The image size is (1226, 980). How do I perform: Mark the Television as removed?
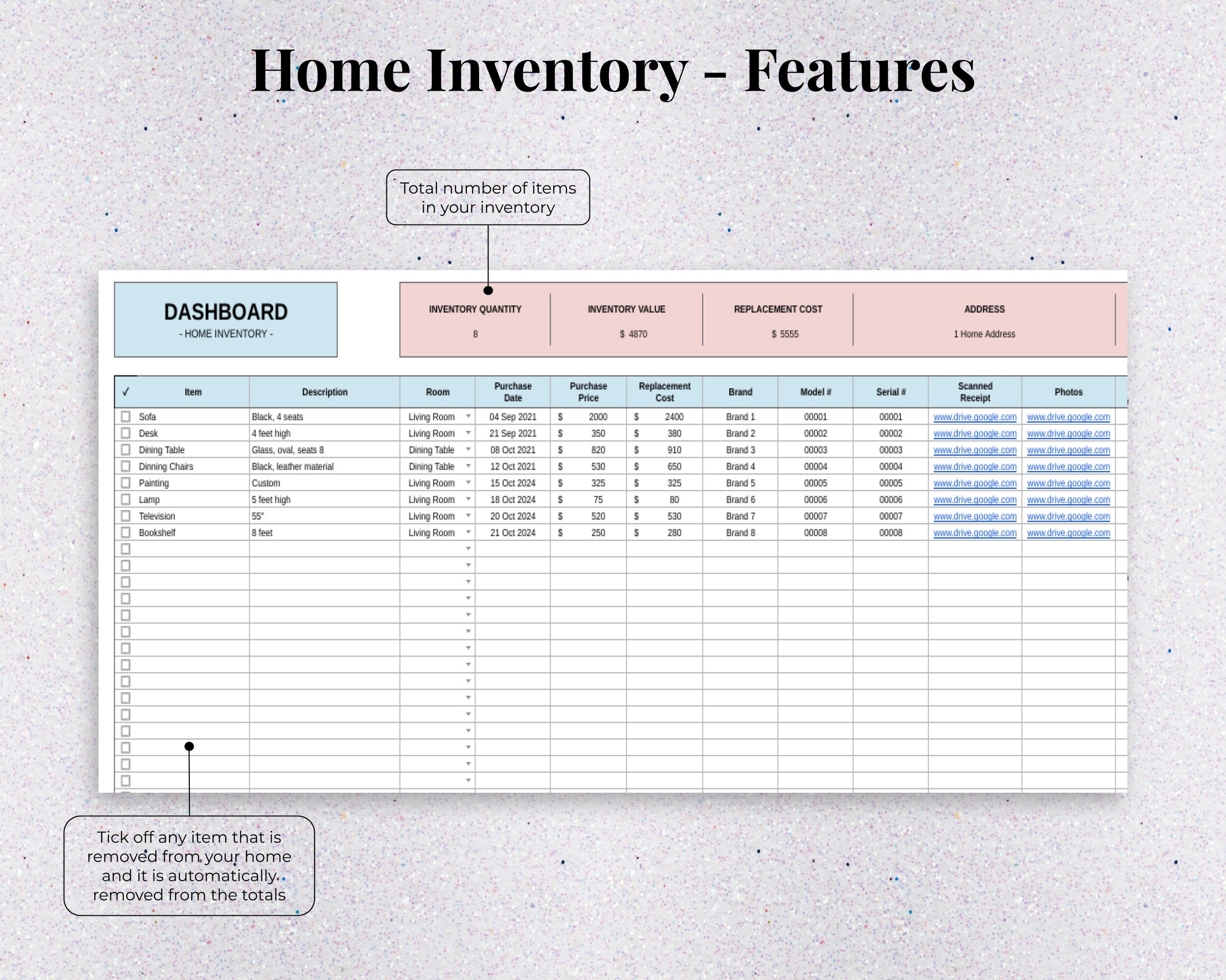[x=126, y=516]
